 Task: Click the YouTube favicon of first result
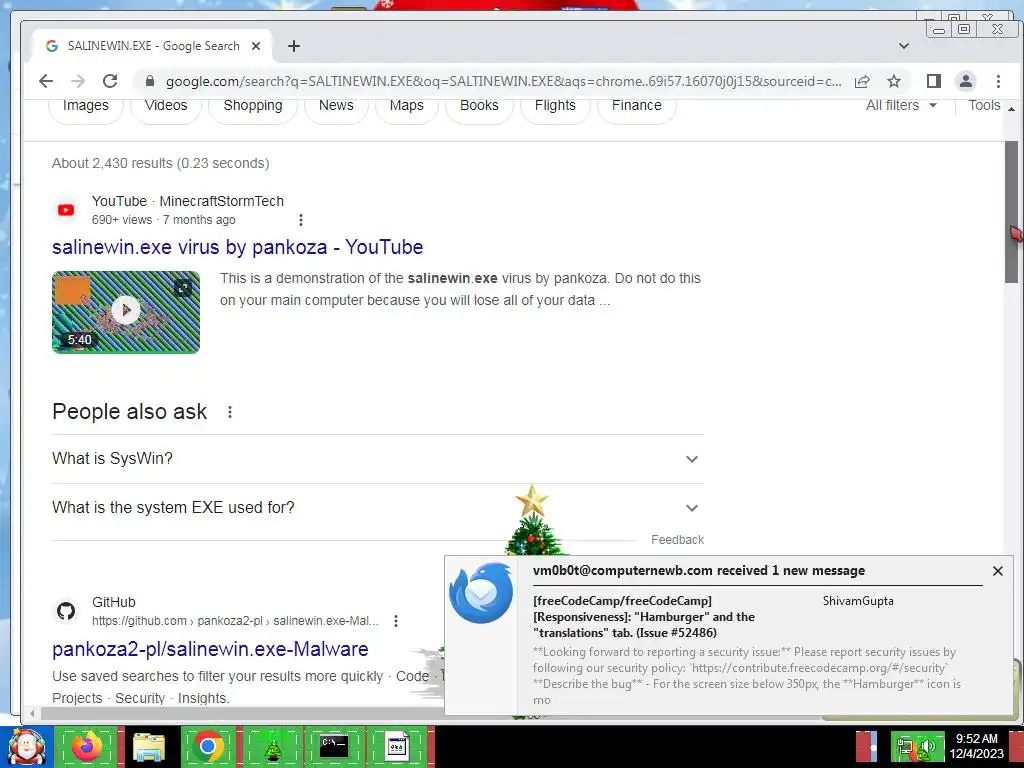point(66,210)
